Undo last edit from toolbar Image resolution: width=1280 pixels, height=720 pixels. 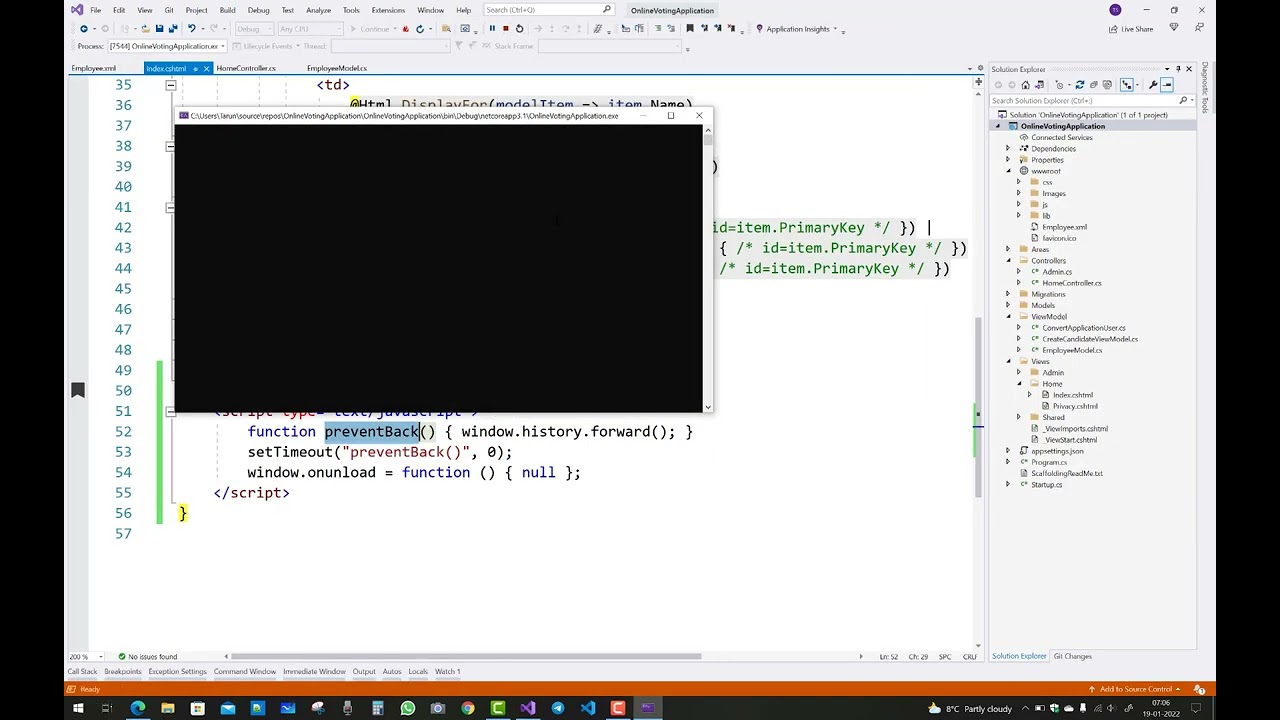tap(192, 29)
